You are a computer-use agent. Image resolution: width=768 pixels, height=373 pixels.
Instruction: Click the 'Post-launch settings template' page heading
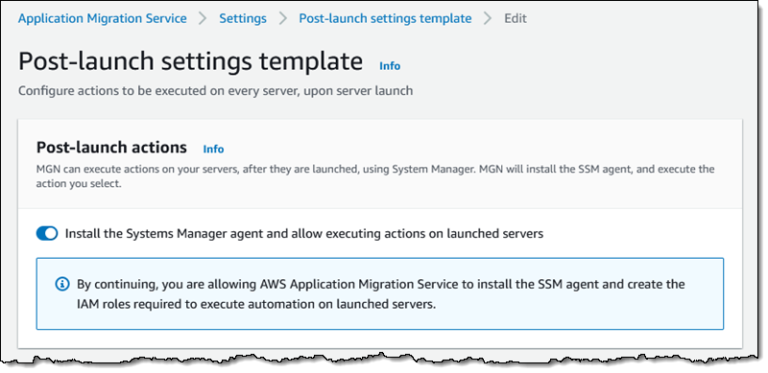pos(191,62)
